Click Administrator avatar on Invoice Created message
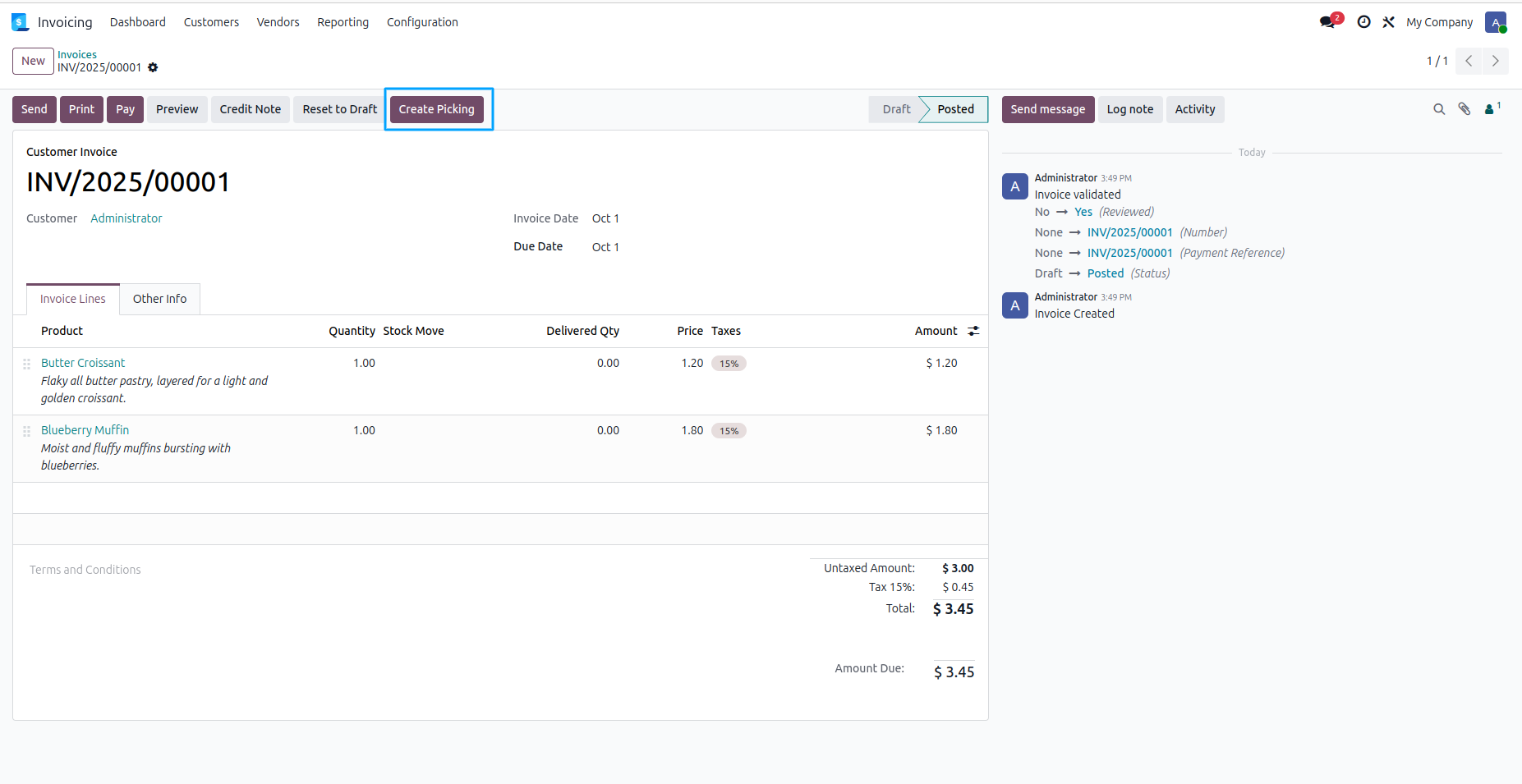1522x784 pixels. tap(1015, 305)
